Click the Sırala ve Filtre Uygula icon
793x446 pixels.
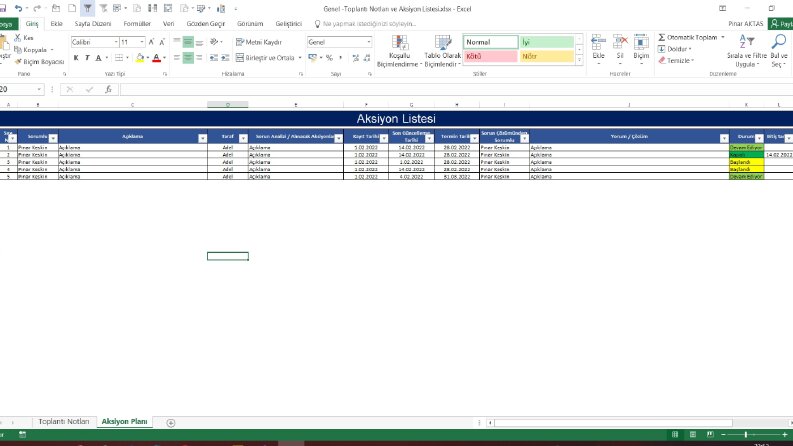coord(746,41)
